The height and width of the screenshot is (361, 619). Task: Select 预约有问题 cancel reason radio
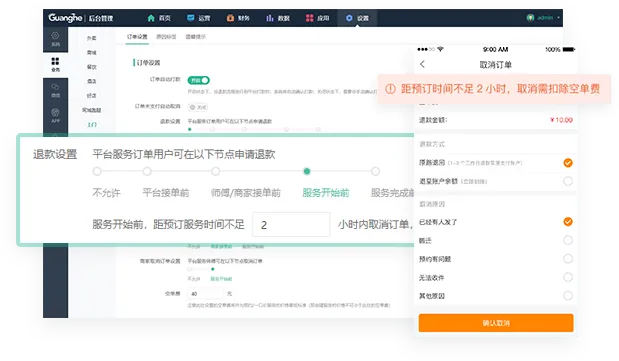[568, 259]
